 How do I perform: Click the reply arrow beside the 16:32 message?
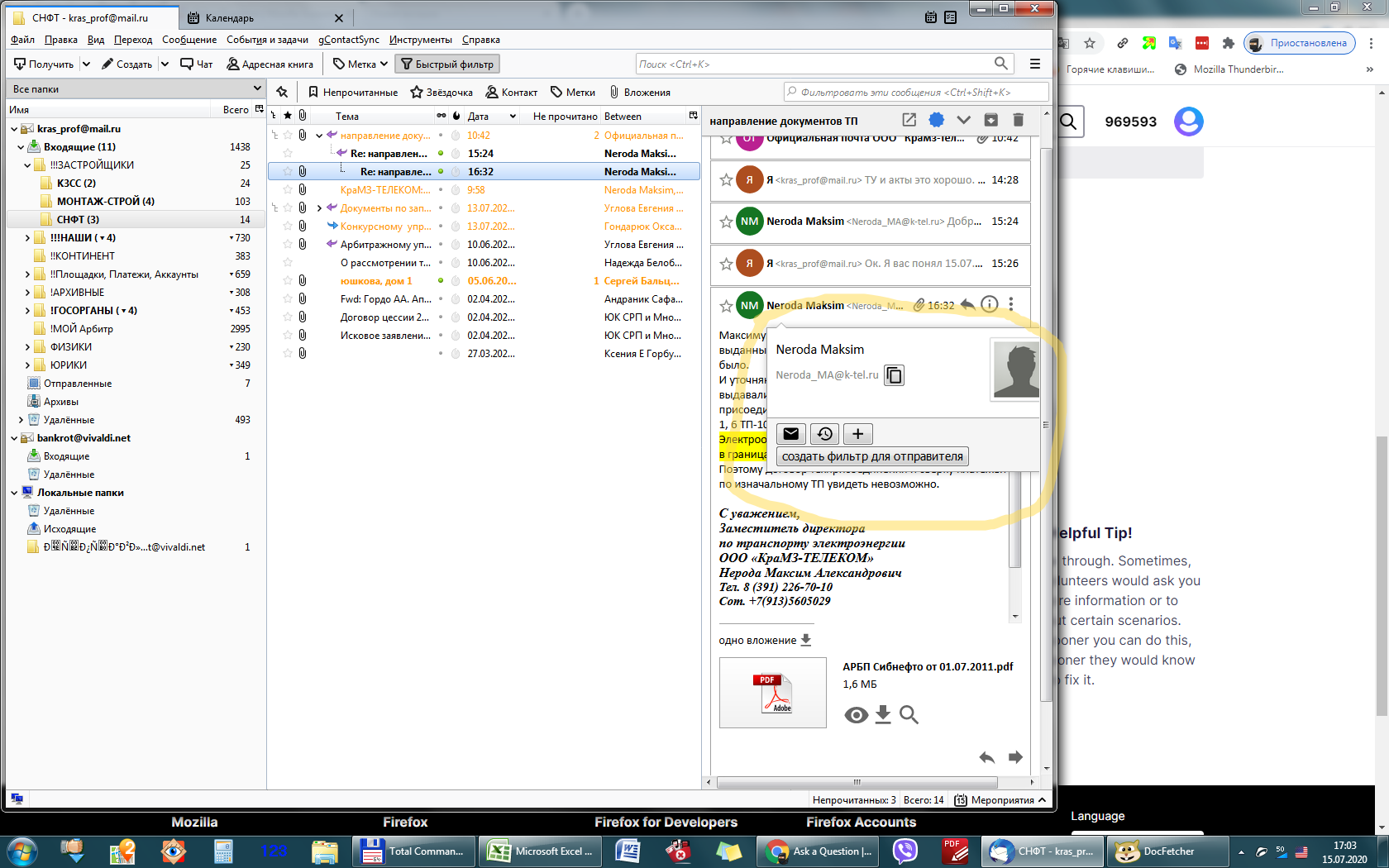[x=967, y=304]
